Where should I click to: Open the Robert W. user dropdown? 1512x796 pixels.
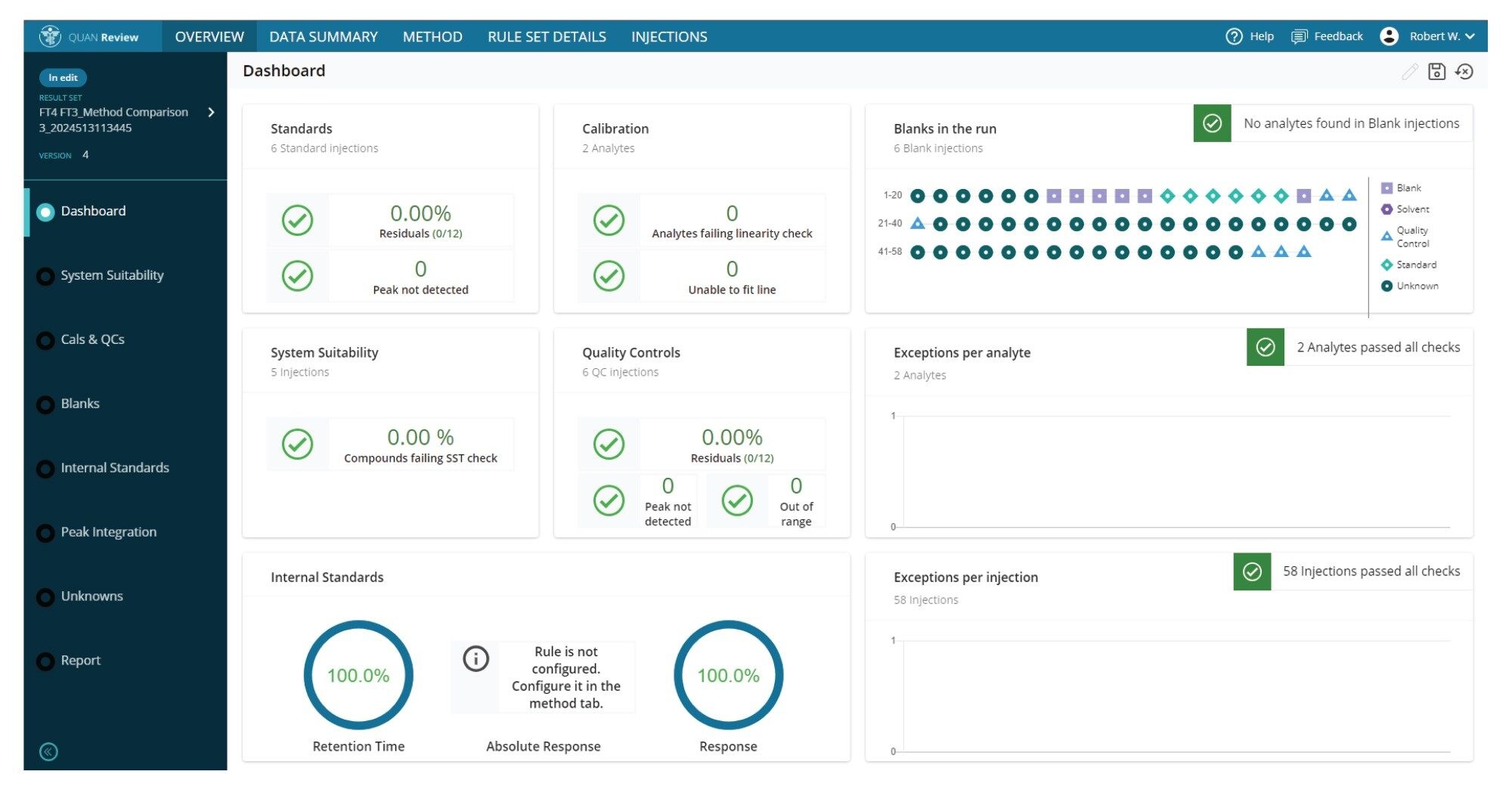[x=1442, y=36]
